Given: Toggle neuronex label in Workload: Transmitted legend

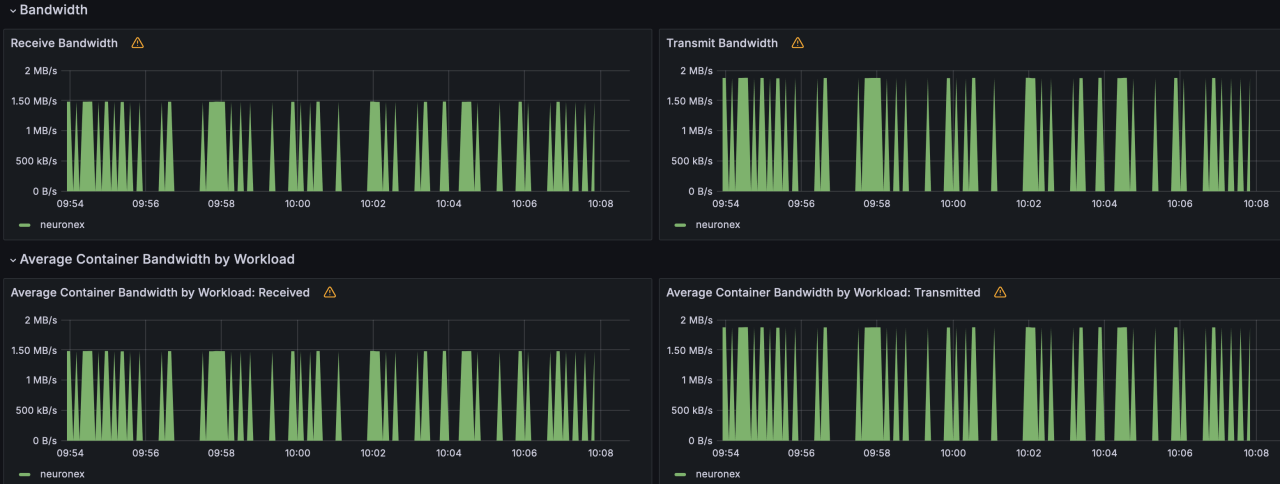Looking at the screenshot, I should coord(718,475).
